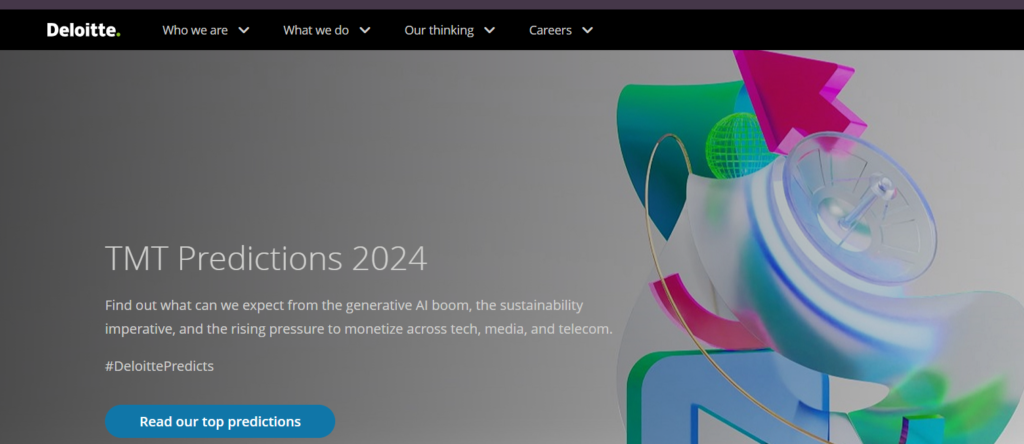Viewport: 1024px width, 444px height.
Task: Click the colorful satellite dish hero artwork
Action: [820, 248]
